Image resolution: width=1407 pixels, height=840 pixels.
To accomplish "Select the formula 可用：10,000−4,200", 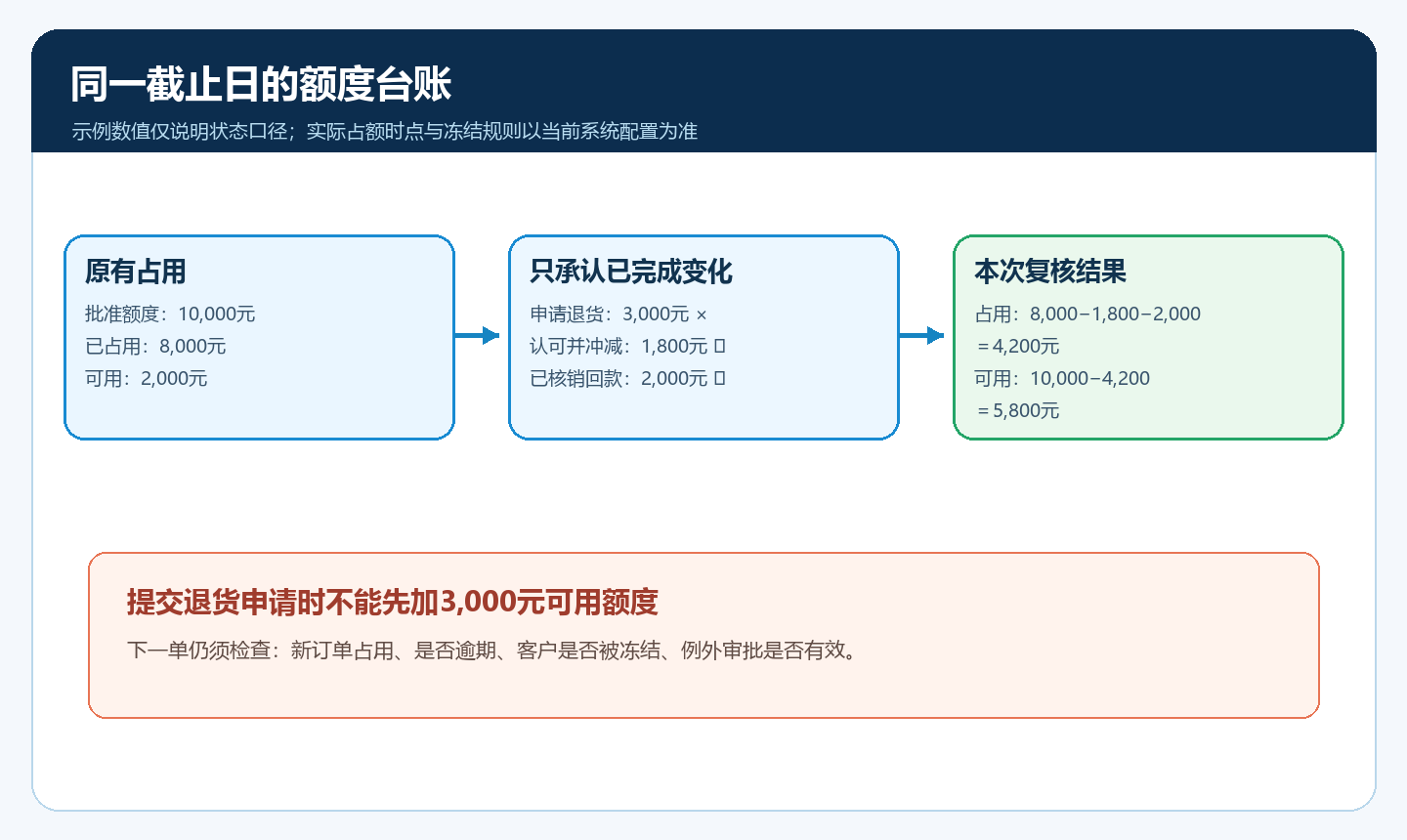I will click(1062, 378).
